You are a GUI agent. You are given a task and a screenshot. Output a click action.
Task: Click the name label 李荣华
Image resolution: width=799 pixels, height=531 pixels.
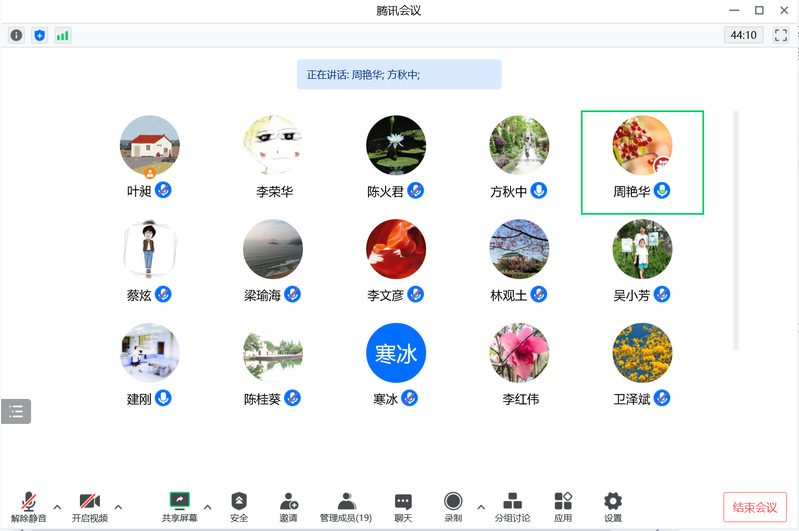coord(275,192)
